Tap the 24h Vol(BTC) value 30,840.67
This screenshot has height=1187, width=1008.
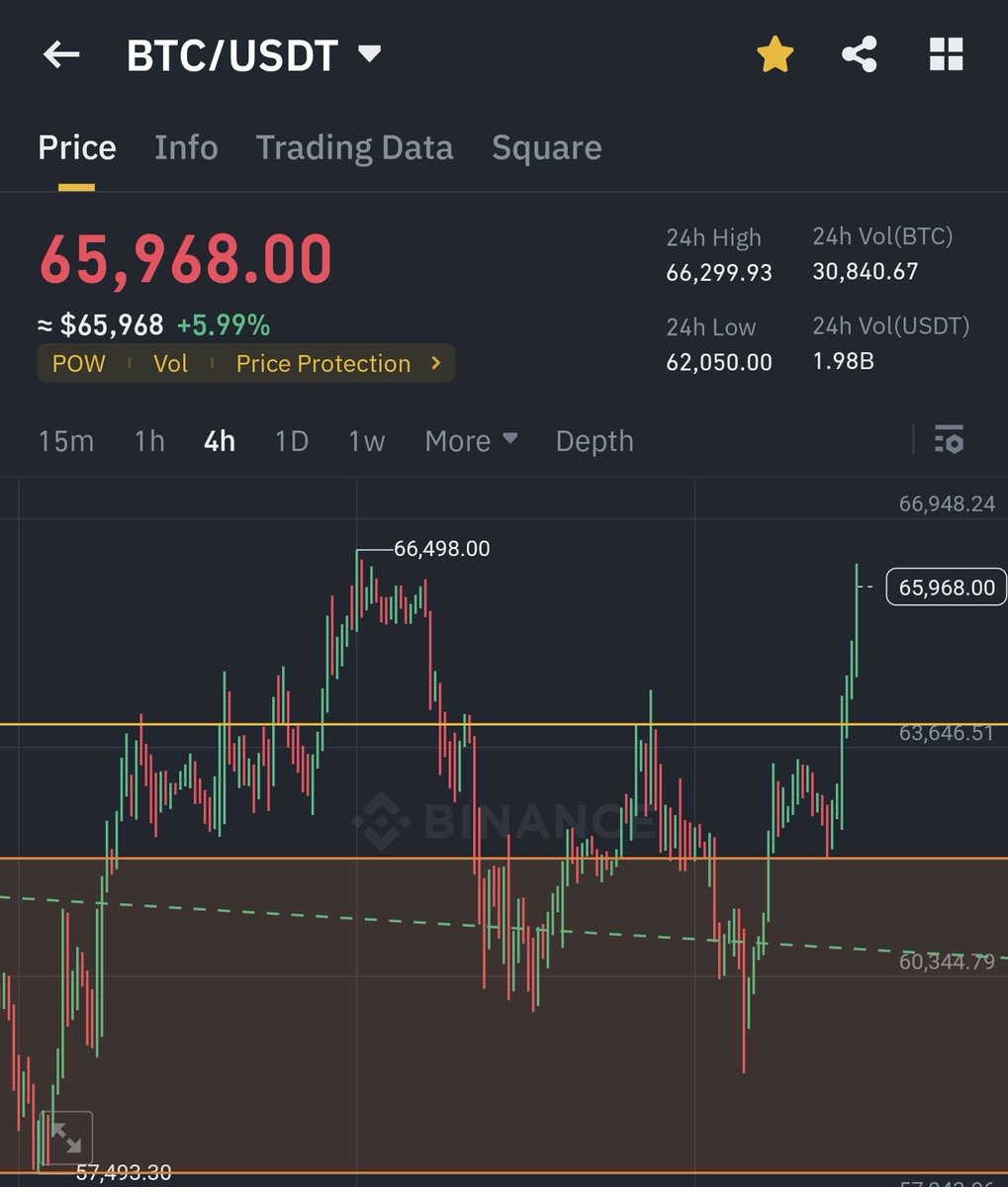(x=866, y=272)
